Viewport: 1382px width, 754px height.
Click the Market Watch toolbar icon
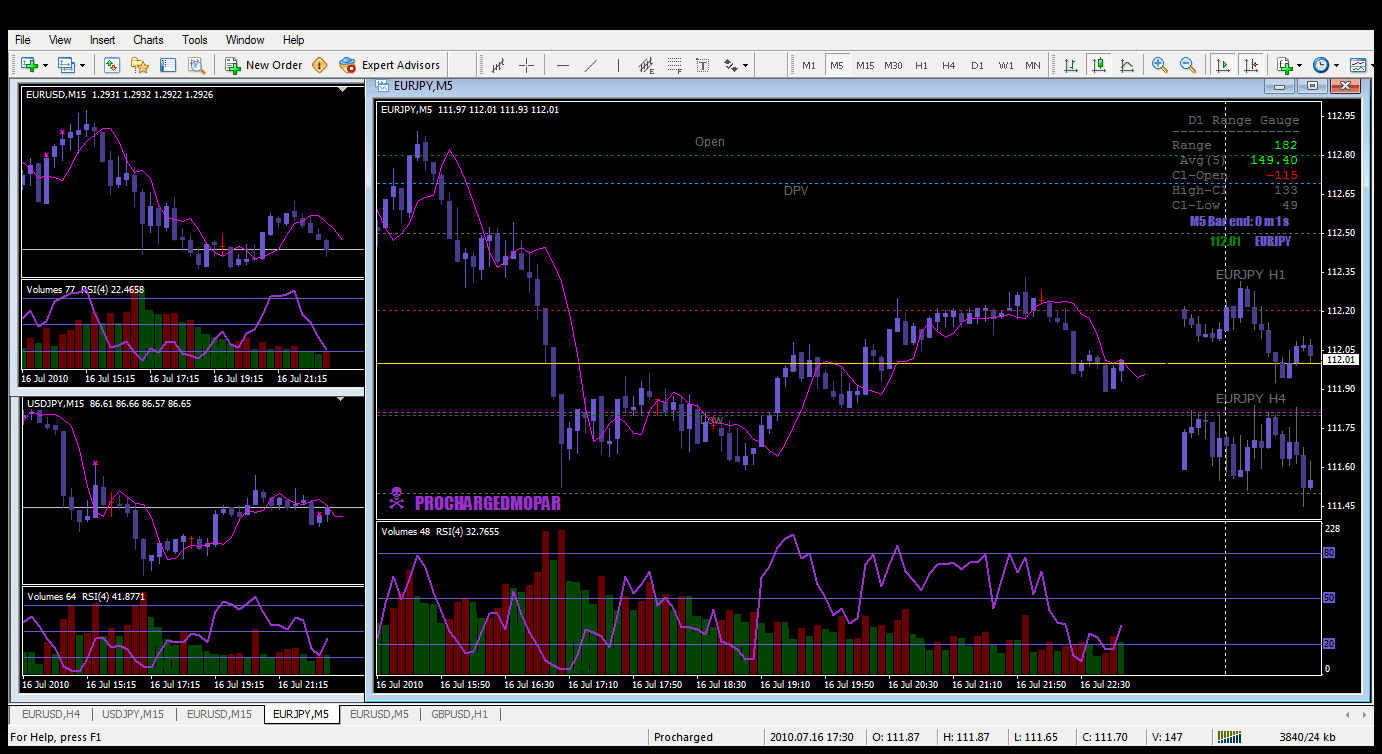pyautogui.click(x=111, y=65)
